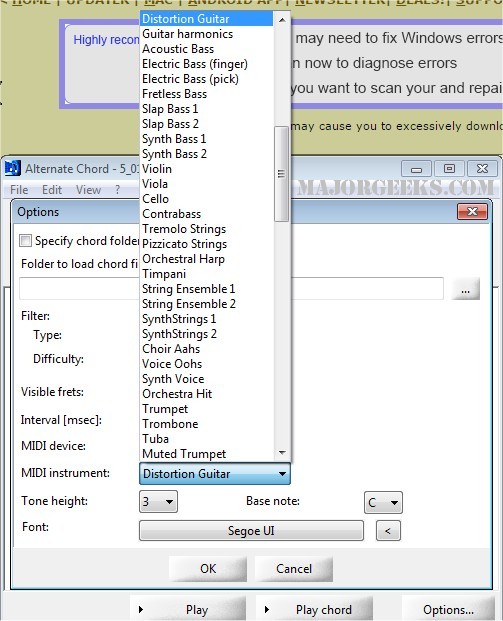This screenshot has width=503, height=621.
Task: Select Contrabass from the list
Action: [207, 214]
